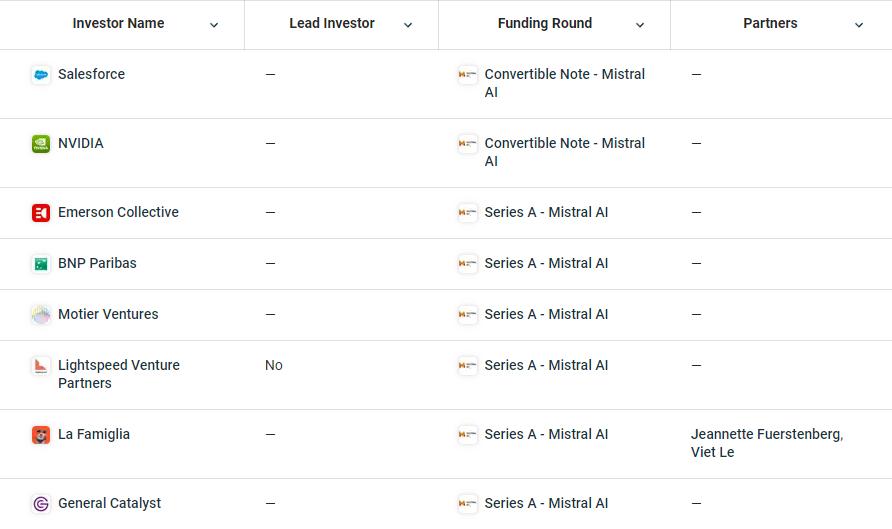
Task: Click the Viet Le partner name
Action: point(712,452)
